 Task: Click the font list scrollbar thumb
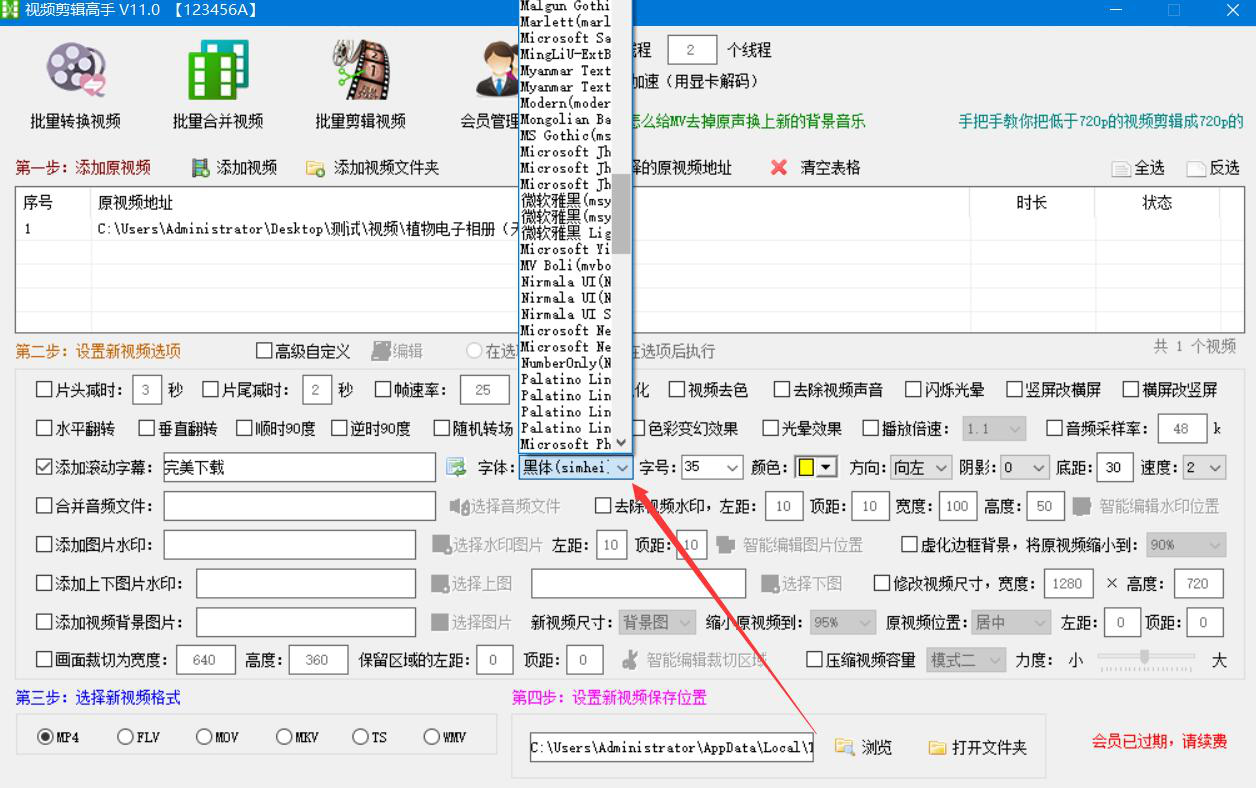(x=622, y=214)
